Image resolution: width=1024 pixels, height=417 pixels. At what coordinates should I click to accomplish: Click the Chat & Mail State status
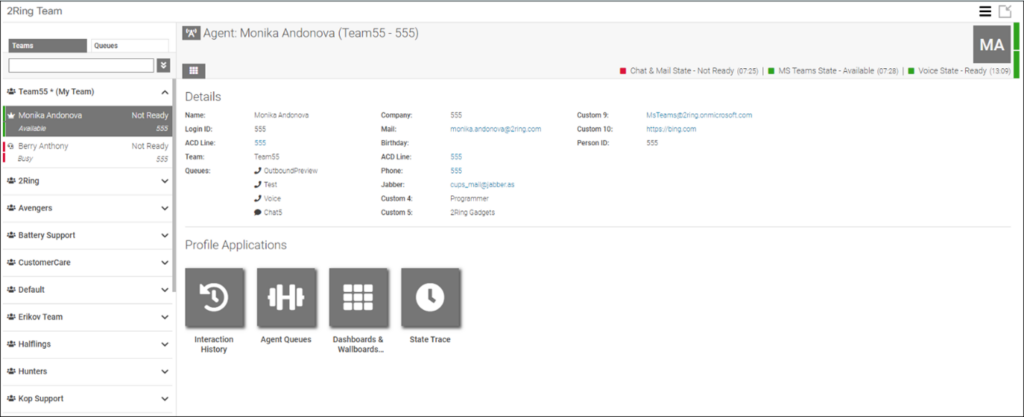coord(689,70)
